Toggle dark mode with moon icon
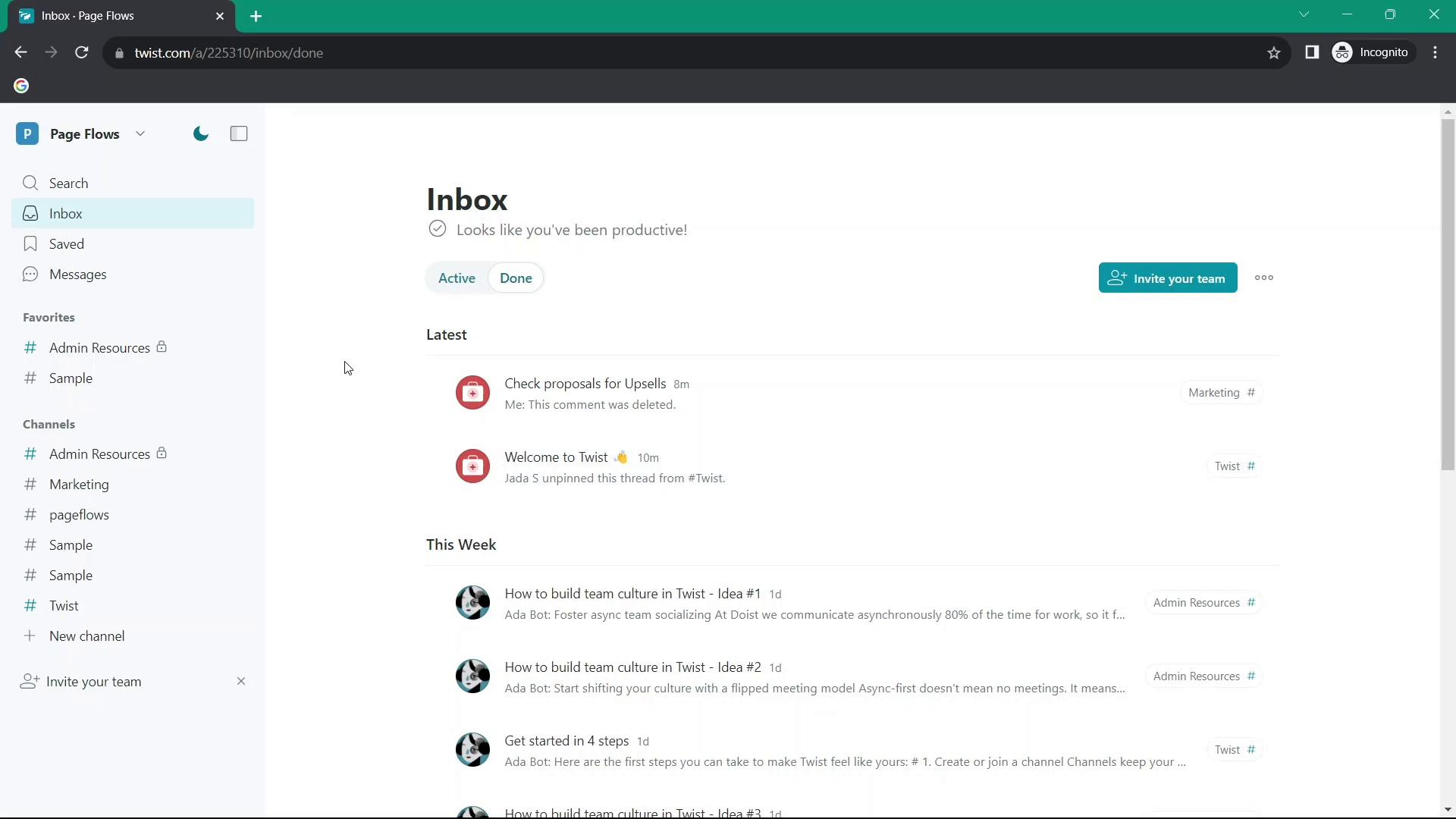The width and height of the screenshot is (1456, 819). click(x=200, y=134)
